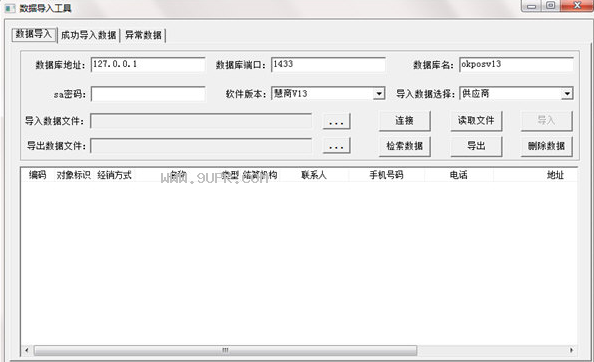The image size is (594, 362).
Task: Switch to the 数据导入 tab
Action: coord(34,34)
